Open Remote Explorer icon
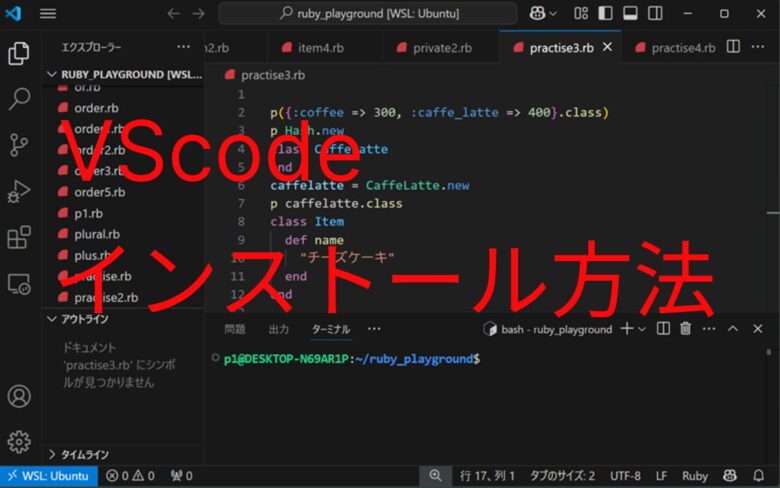The height and width of the screenshot is (488, 780). 19,284
